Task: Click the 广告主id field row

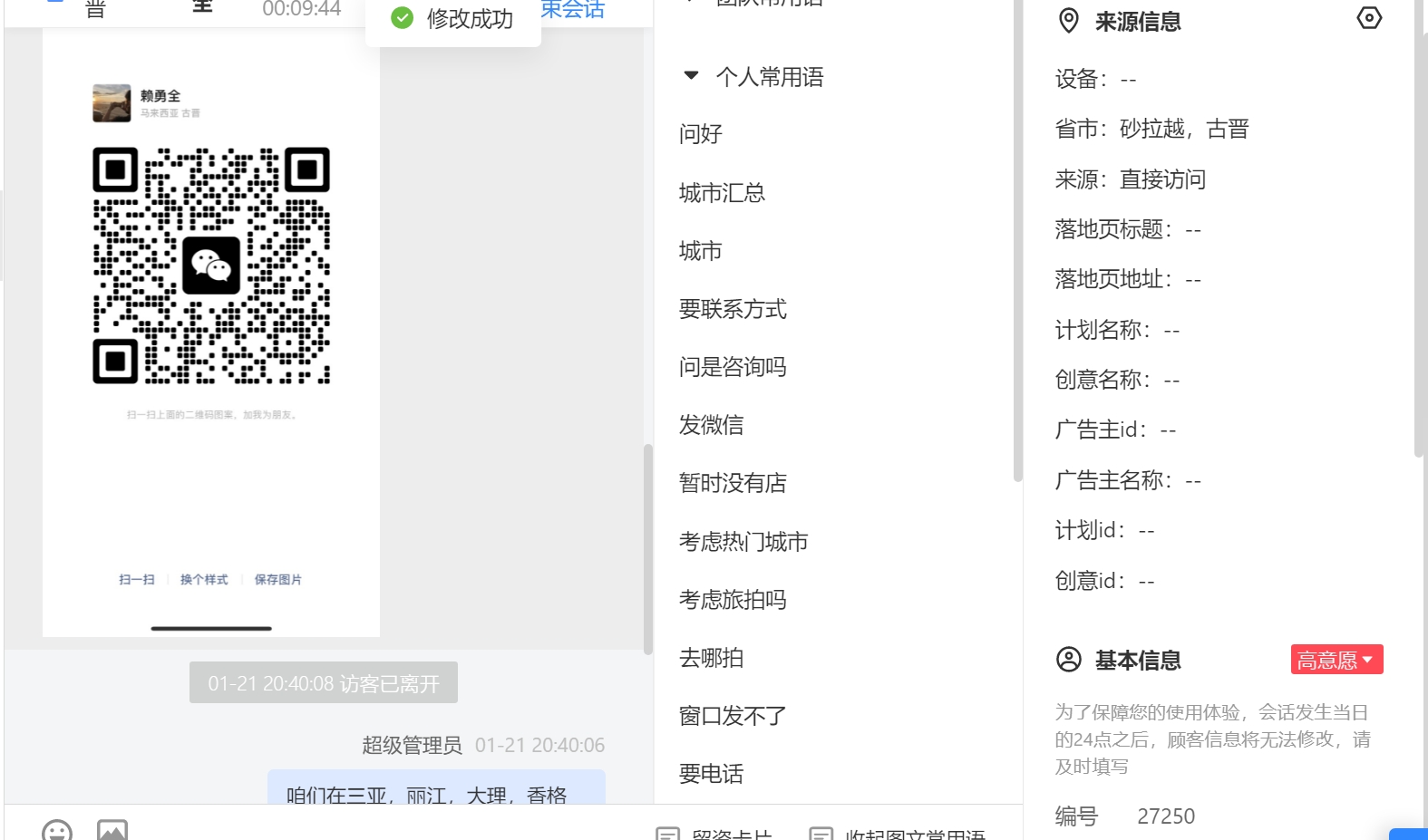Action: tap(1115, 430)
